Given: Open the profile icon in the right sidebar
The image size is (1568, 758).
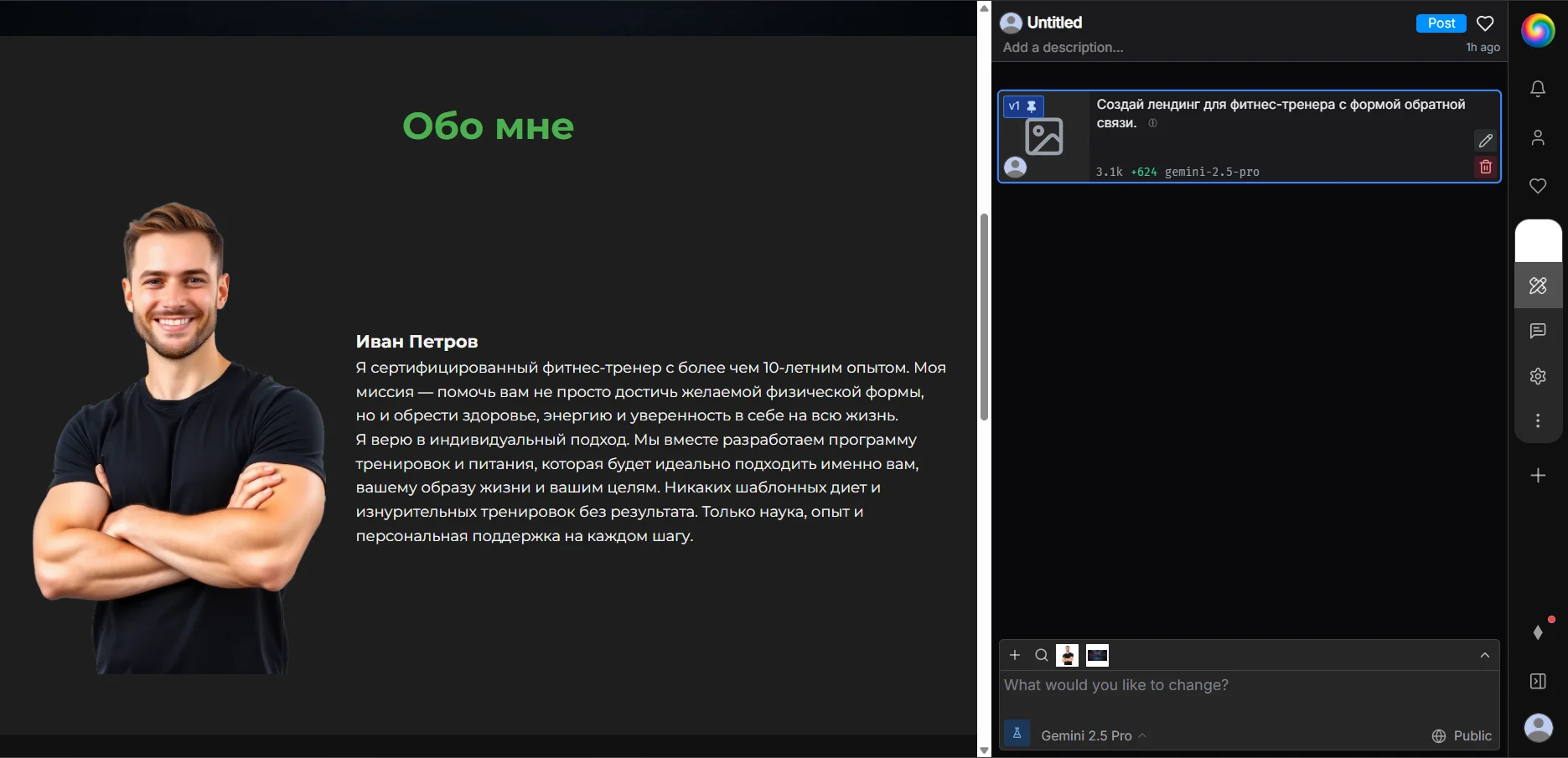Looking at the screenshot, I should [x=1539, y=137].
